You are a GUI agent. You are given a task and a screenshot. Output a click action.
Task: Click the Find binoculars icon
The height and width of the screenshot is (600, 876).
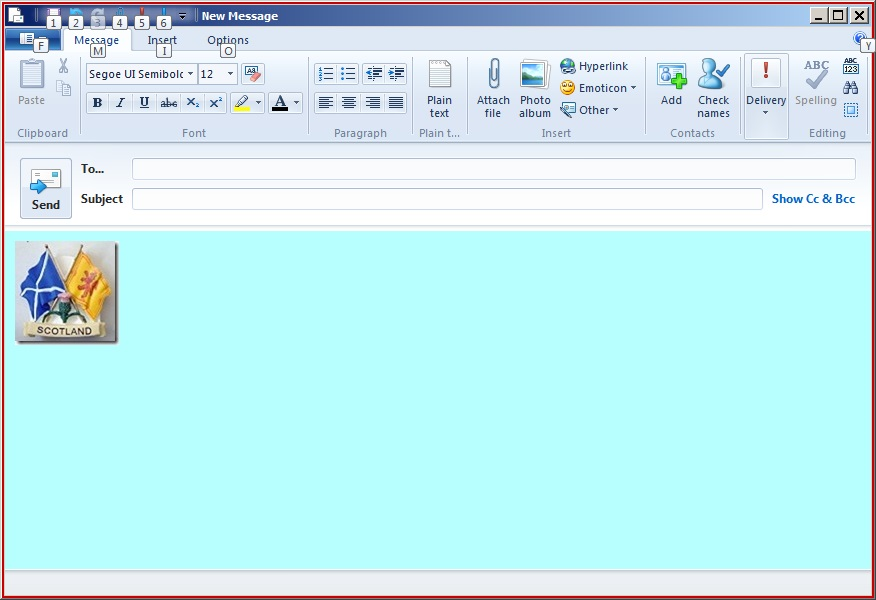[850, 88]
